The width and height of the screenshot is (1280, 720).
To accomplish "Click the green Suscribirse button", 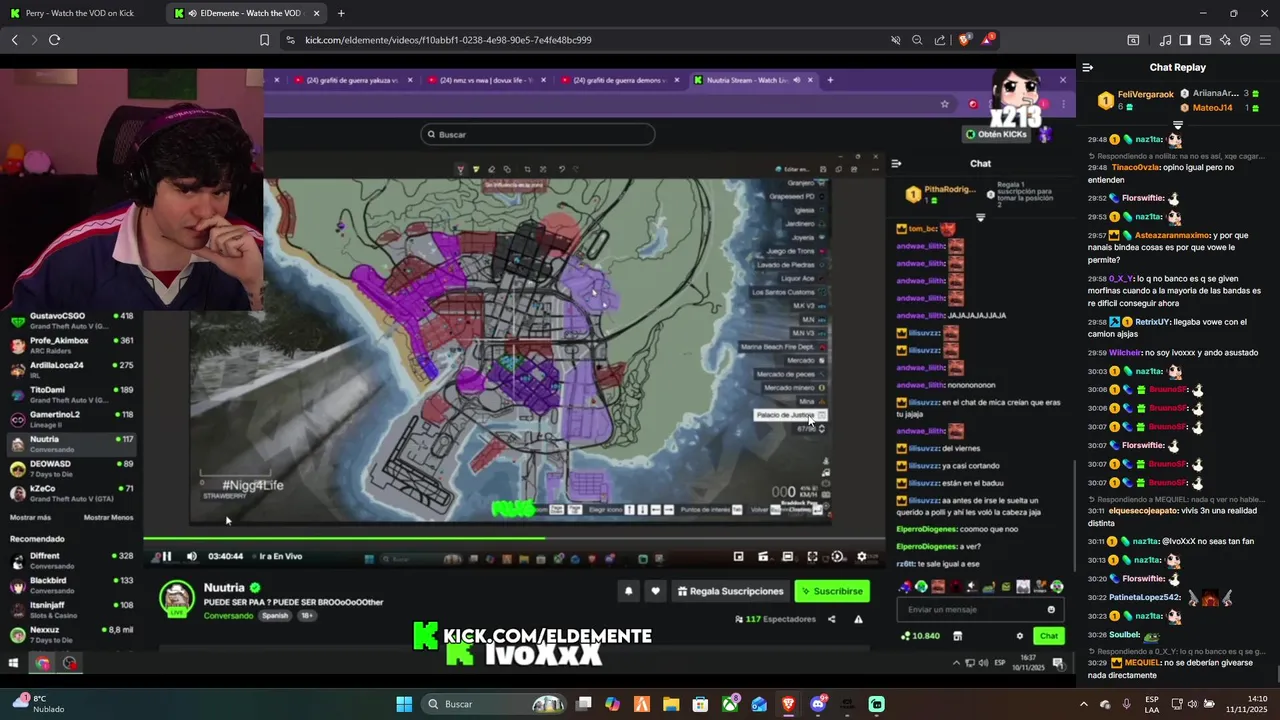I will click(x=832, y=591).
